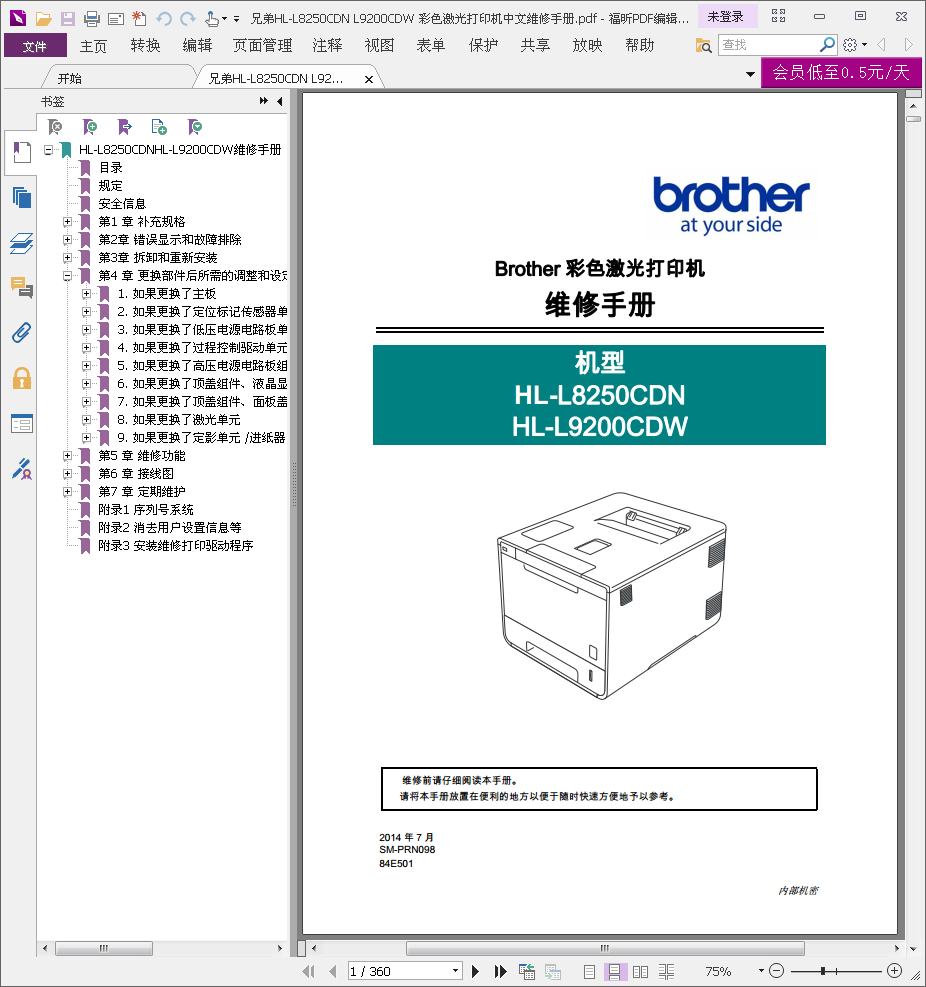Image resolution: width=926 pixels, height=987 pixels.
Task: Select single page view mode
Action: tap(589, 972)
